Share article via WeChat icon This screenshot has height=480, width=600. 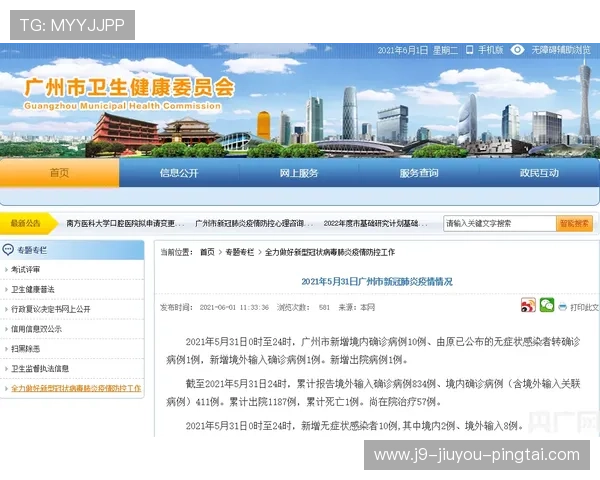coord(547,305)
